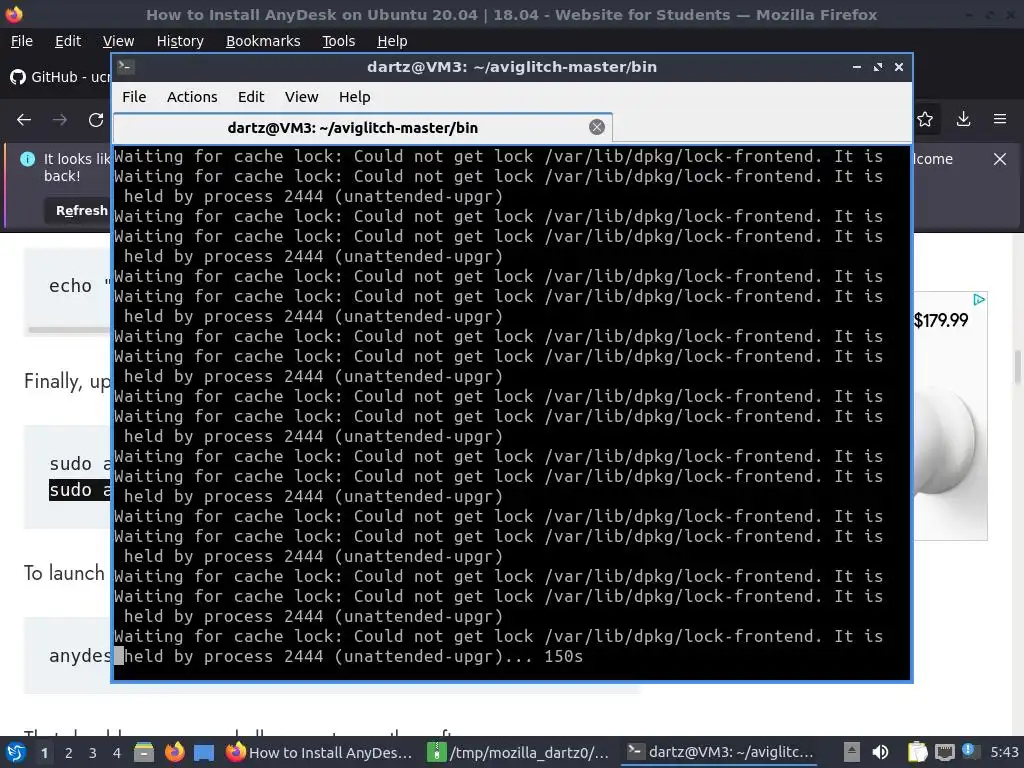Go back one page in Firefox

coord(24,120)
